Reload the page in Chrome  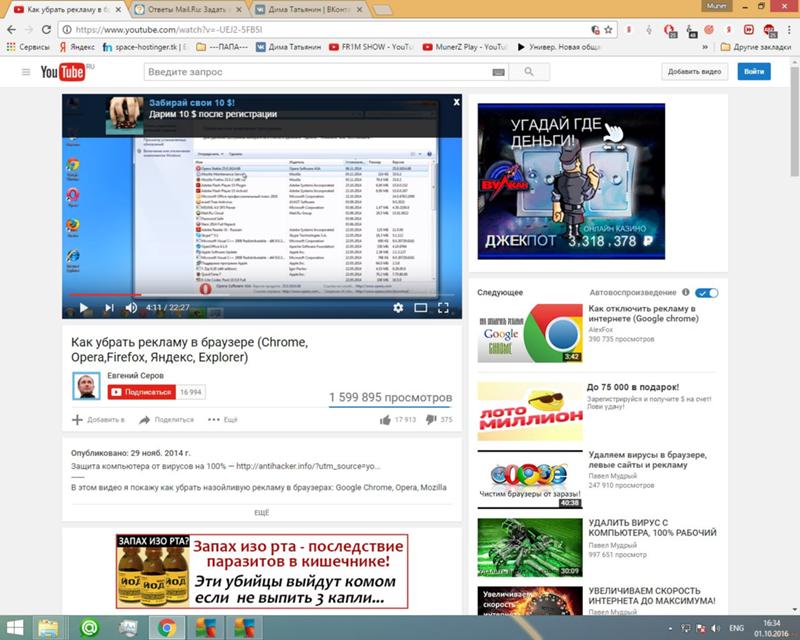point(46,30)
